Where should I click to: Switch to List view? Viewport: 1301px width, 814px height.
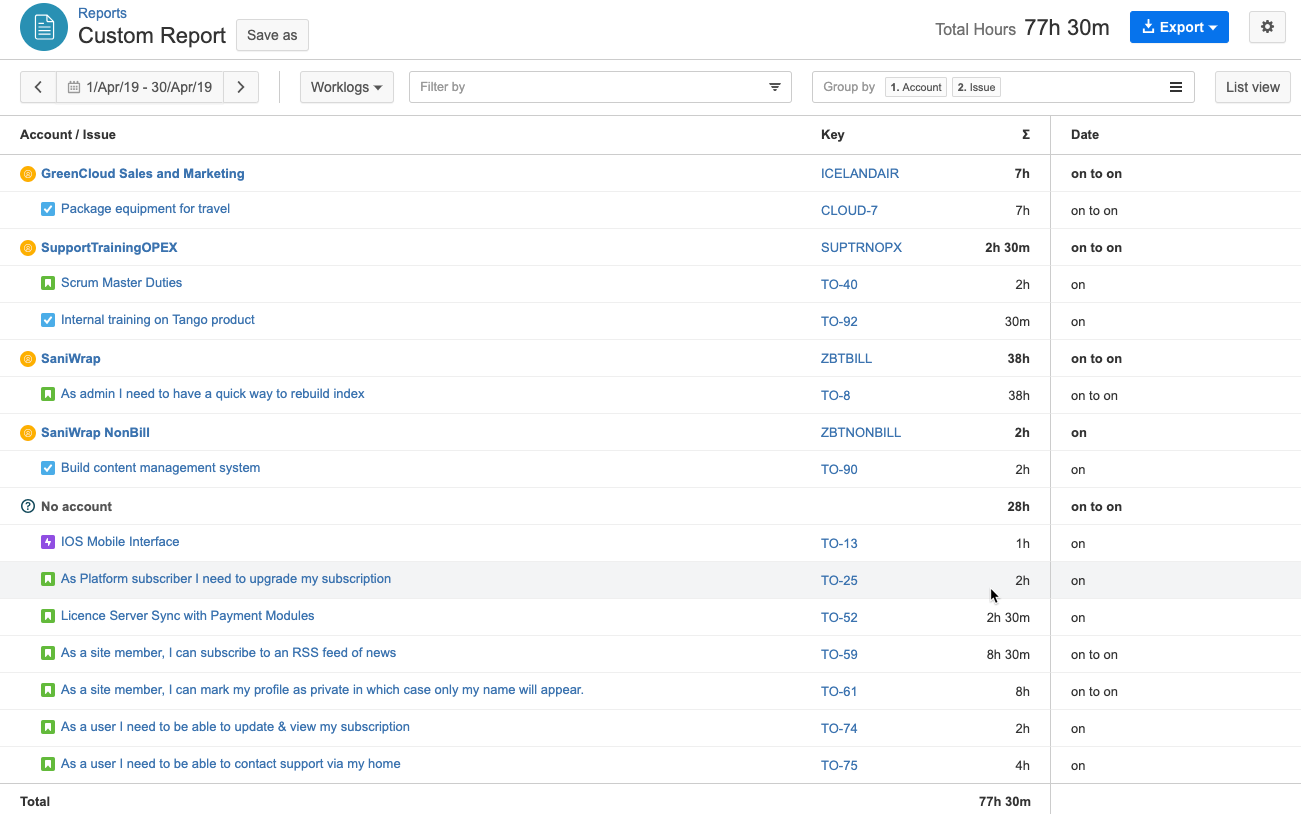tap(1252, 87)
